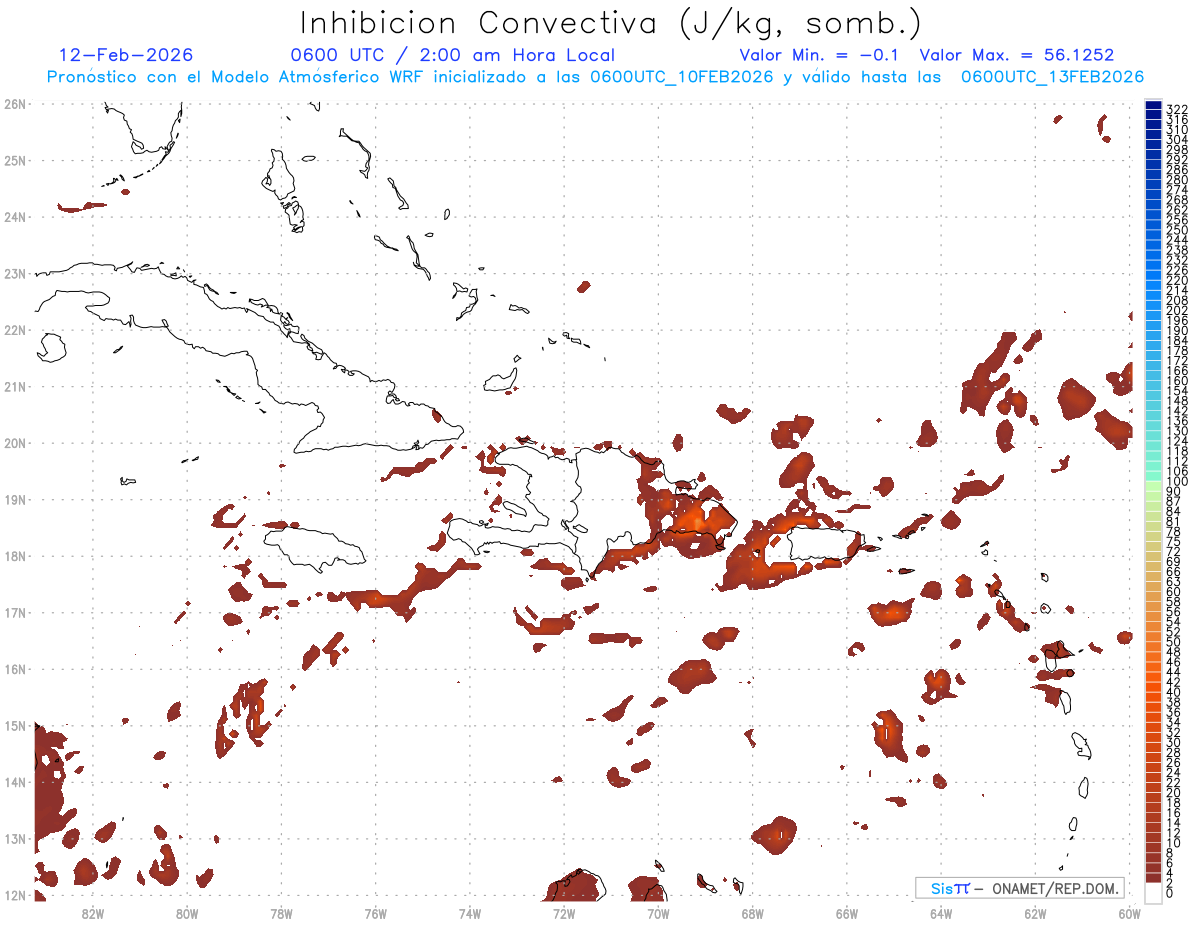Click the 80W longitude label

pos(187,912)
